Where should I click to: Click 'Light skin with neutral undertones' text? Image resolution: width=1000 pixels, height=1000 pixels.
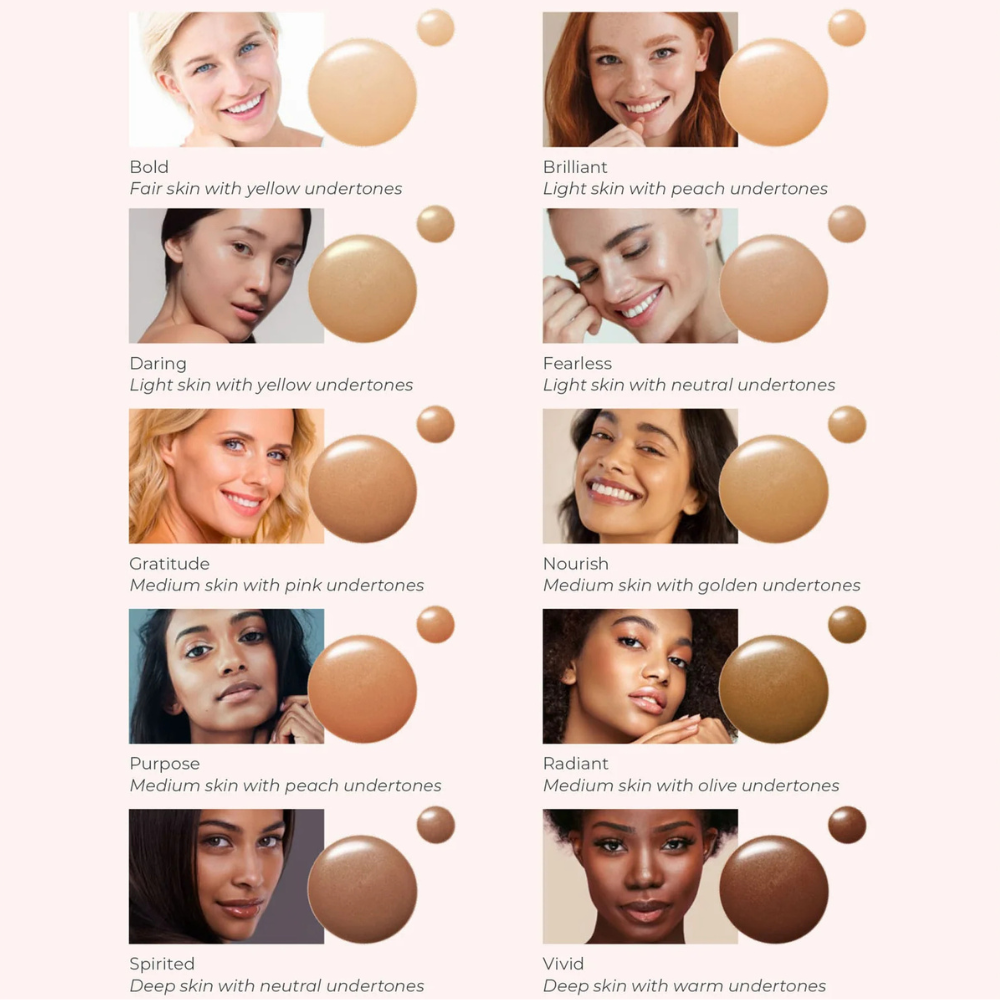[x=689, y=385]
